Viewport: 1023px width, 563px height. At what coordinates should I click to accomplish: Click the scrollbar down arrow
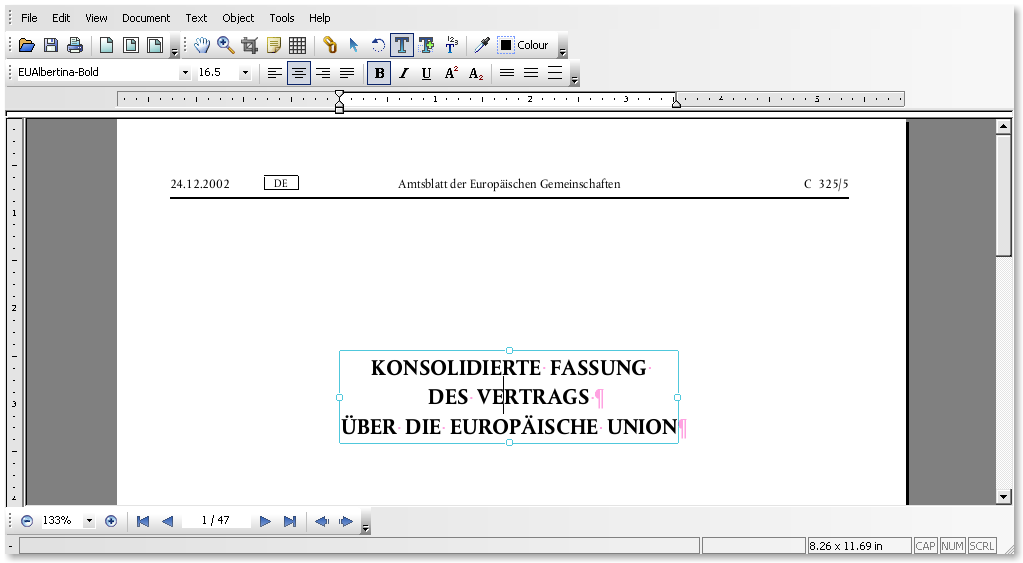(1003, 496)
